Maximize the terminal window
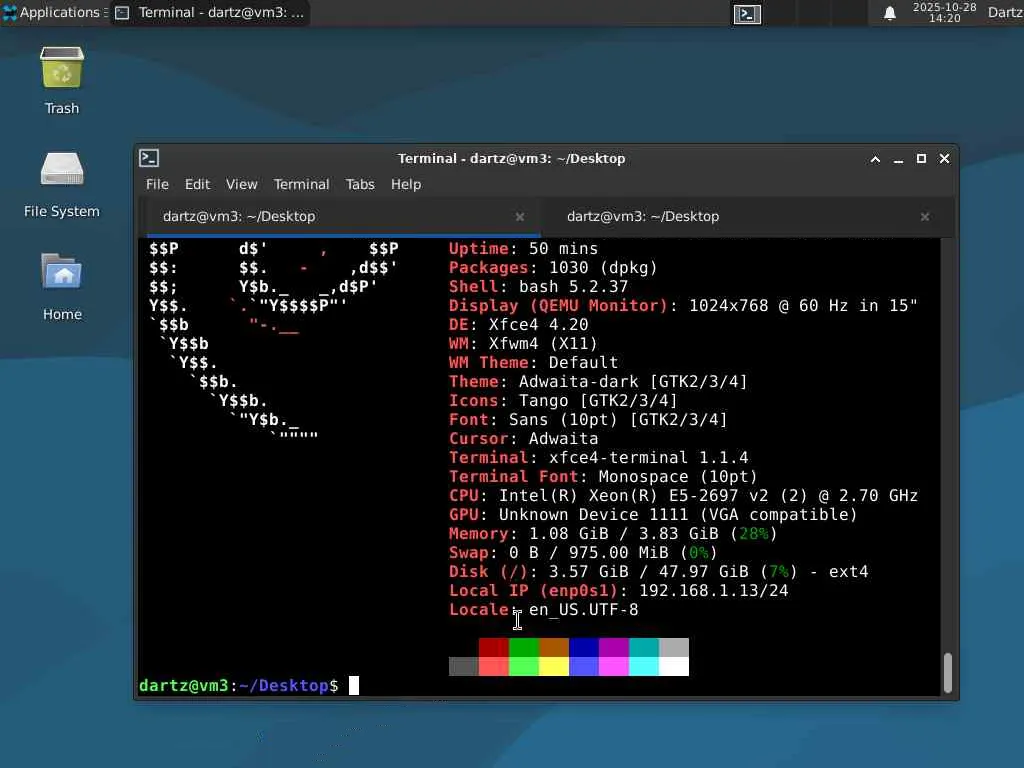The height and width of the screenshot is (768, 1024). [x=921, y=159]
